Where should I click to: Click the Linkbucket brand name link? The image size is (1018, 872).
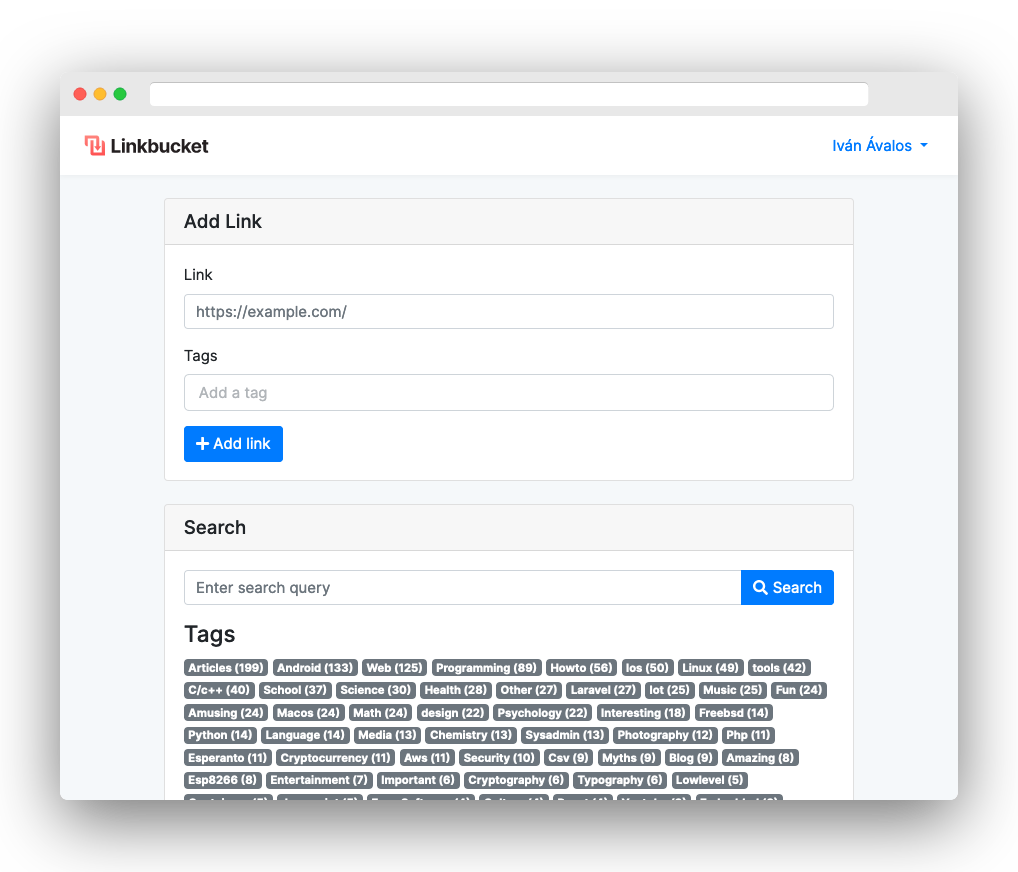[159, 146]
